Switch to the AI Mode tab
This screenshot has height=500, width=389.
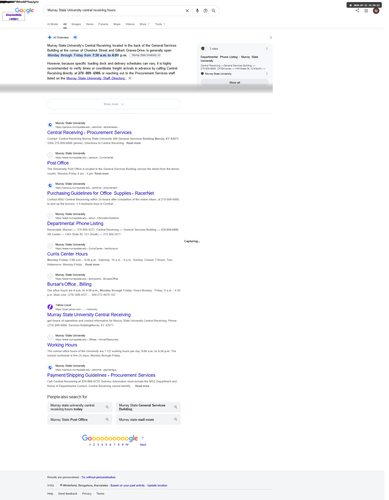(x=52, y=24)
